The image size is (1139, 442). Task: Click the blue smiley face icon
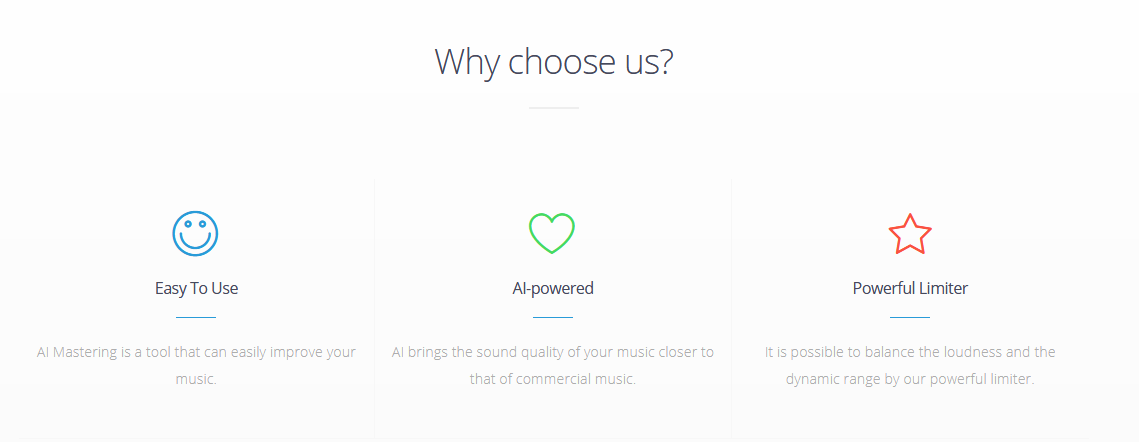[195, 234]
